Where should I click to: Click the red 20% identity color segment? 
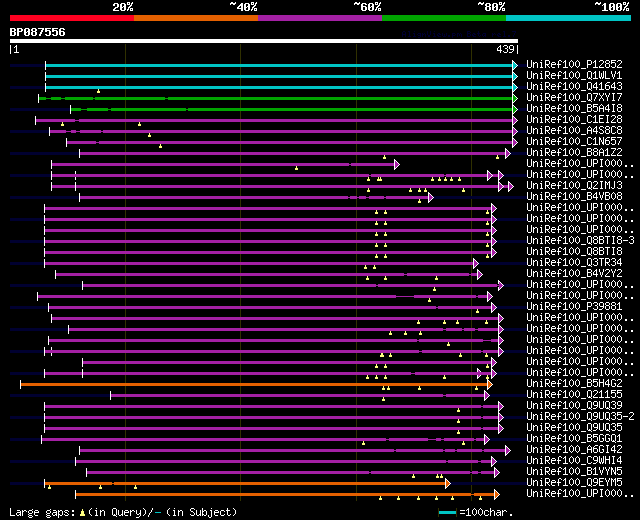(72, 18)
